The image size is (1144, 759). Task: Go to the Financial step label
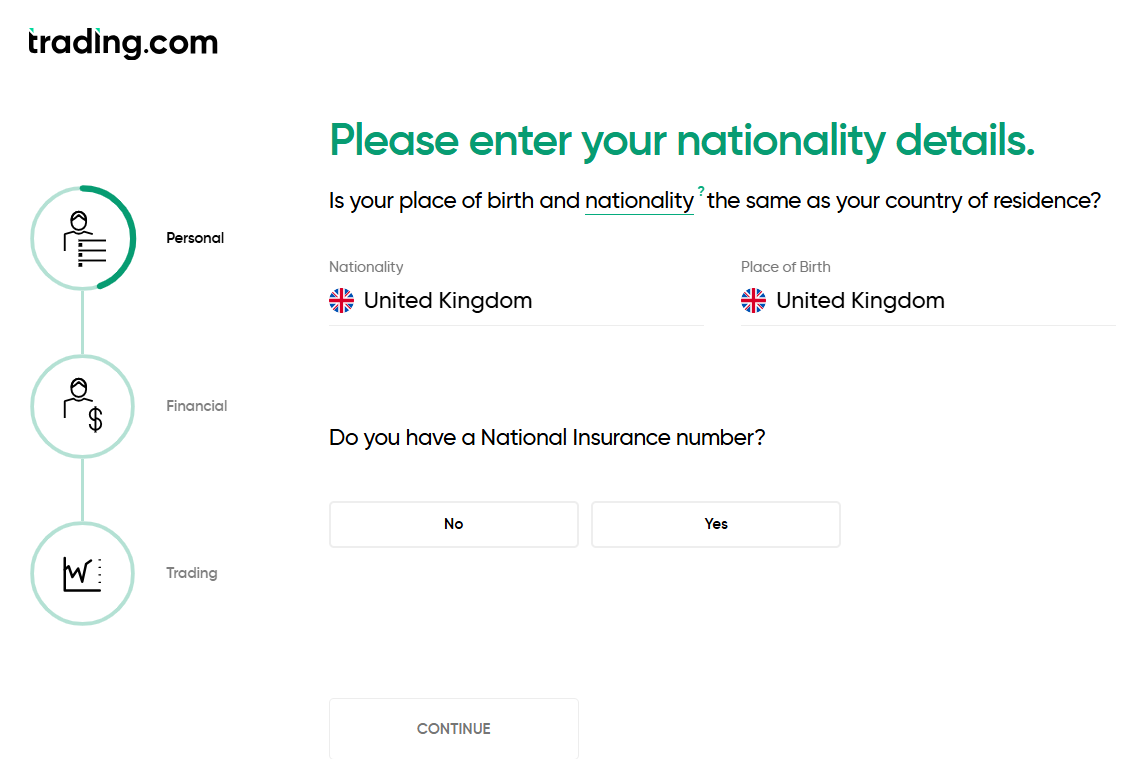click(x=197, y=406)
